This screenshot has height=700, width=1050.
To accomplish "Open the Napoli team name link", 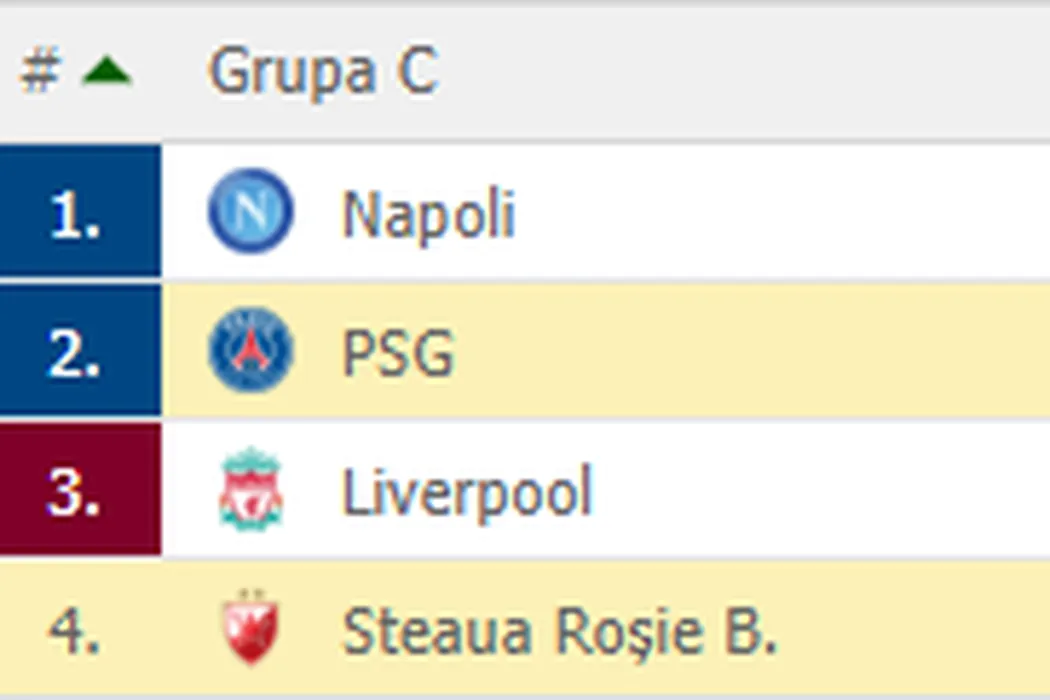I will (x=428, y=214).
